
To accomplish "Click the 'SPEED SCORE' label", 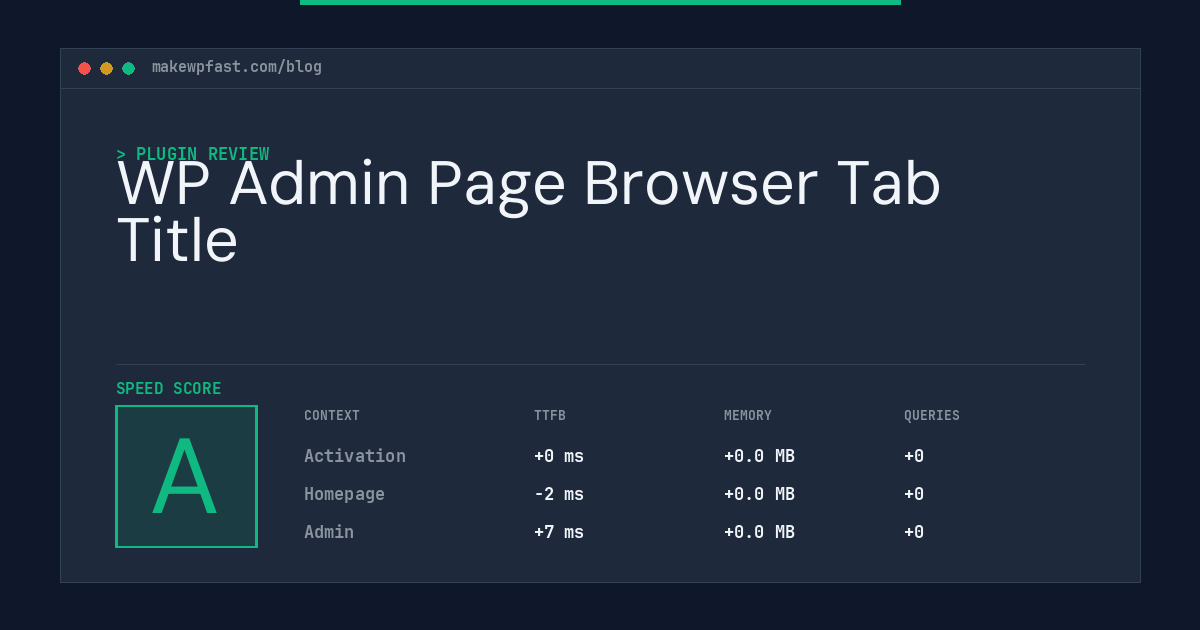I will click(x=169, y=389).
